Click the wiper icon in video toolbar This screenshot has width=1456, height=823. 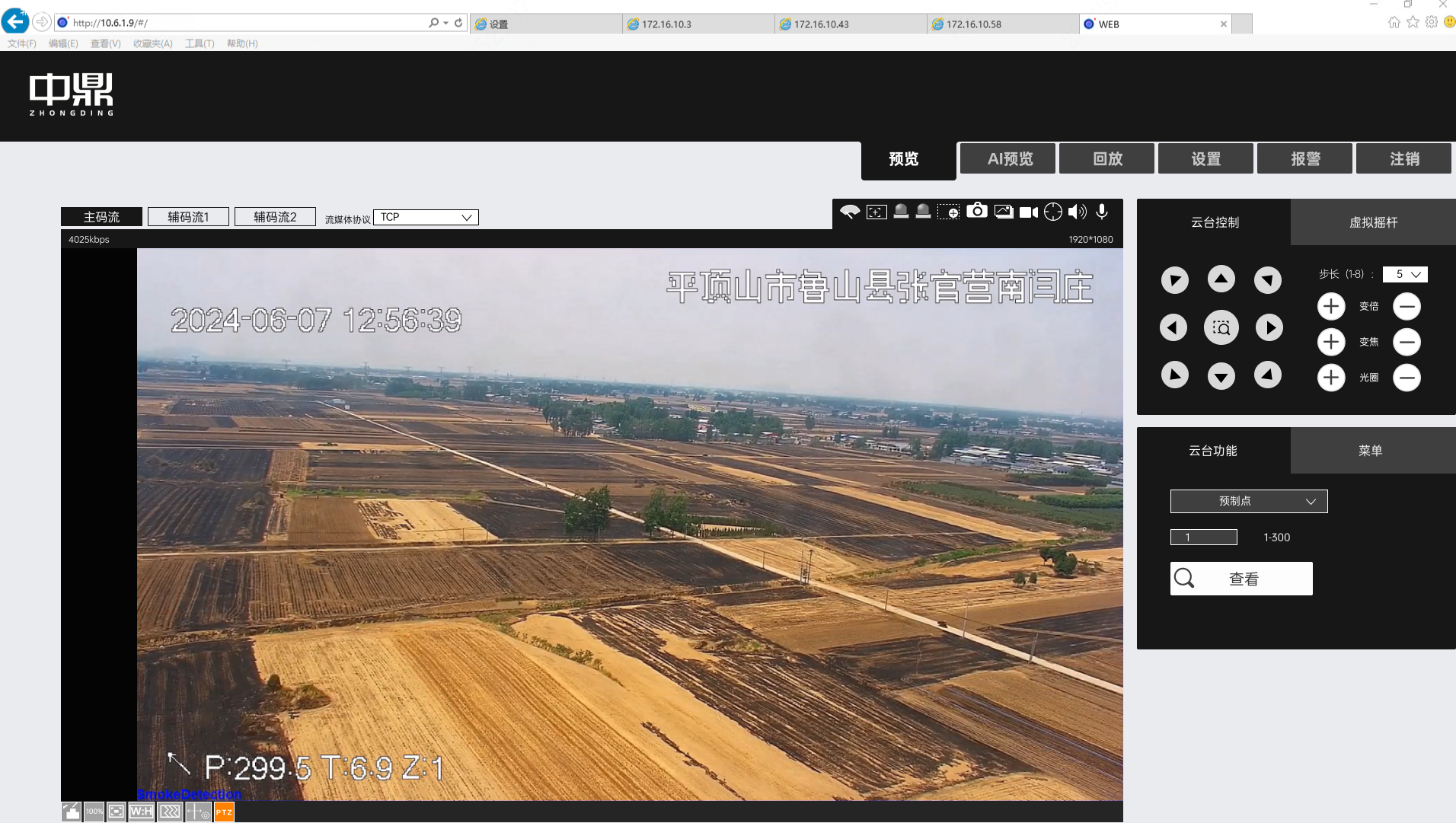(x=850, y=212)
